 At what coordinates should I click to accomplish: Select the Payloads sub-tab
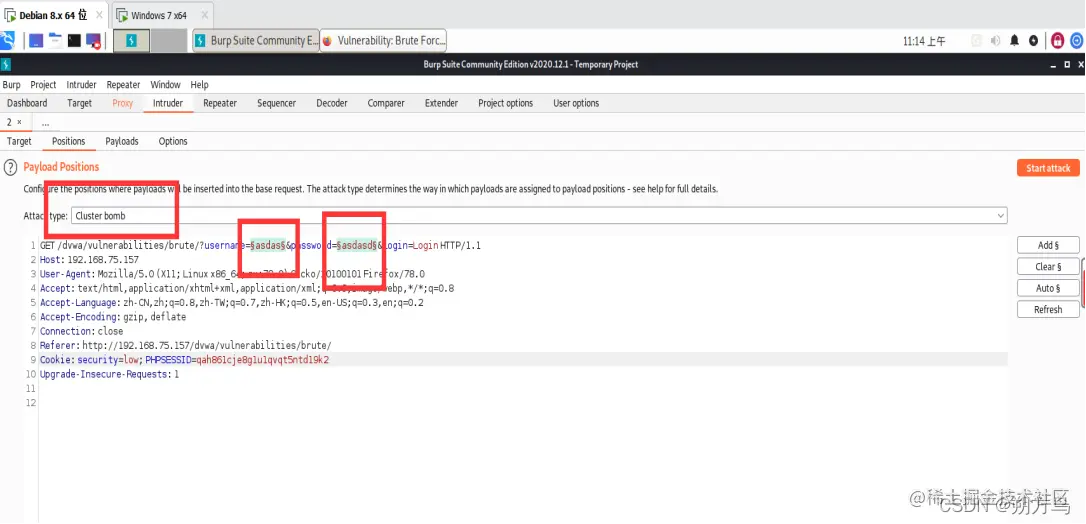pos(122,141)
